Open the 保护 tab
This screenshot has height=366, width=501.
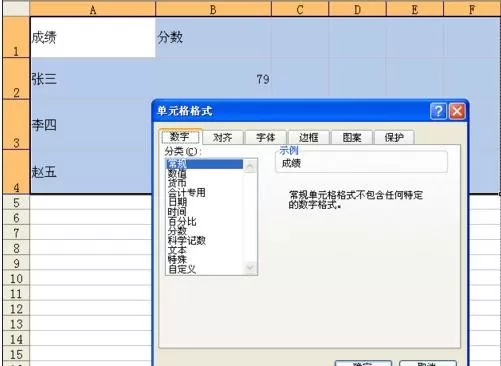pos(394,137)
